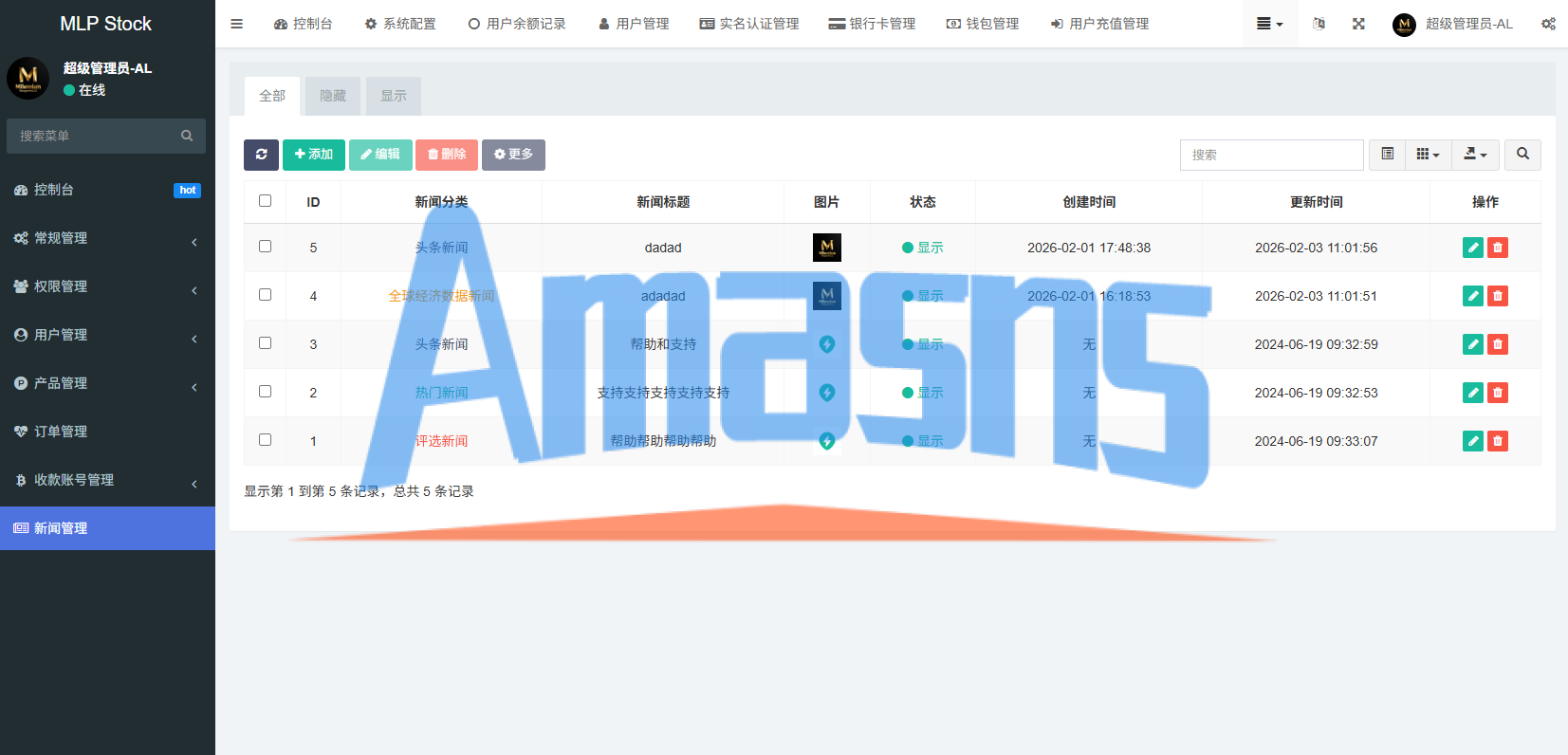This screenshot has height=755, width=1568.
Task: Check the checkbox for row ID 5
Action: (265, 247)
